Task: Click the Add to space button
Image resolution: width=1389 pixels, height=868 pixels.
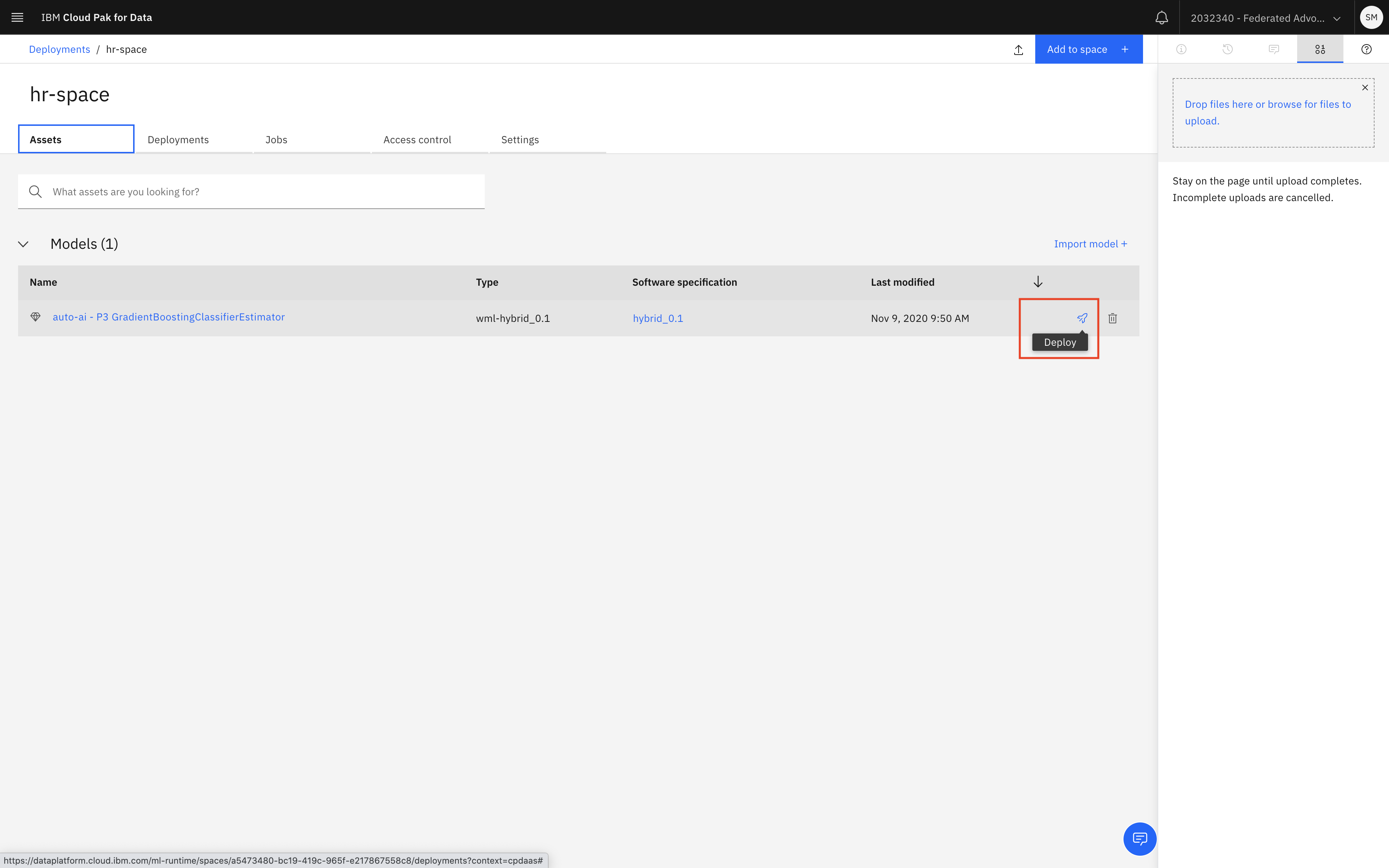Action: click(1088, 50)
